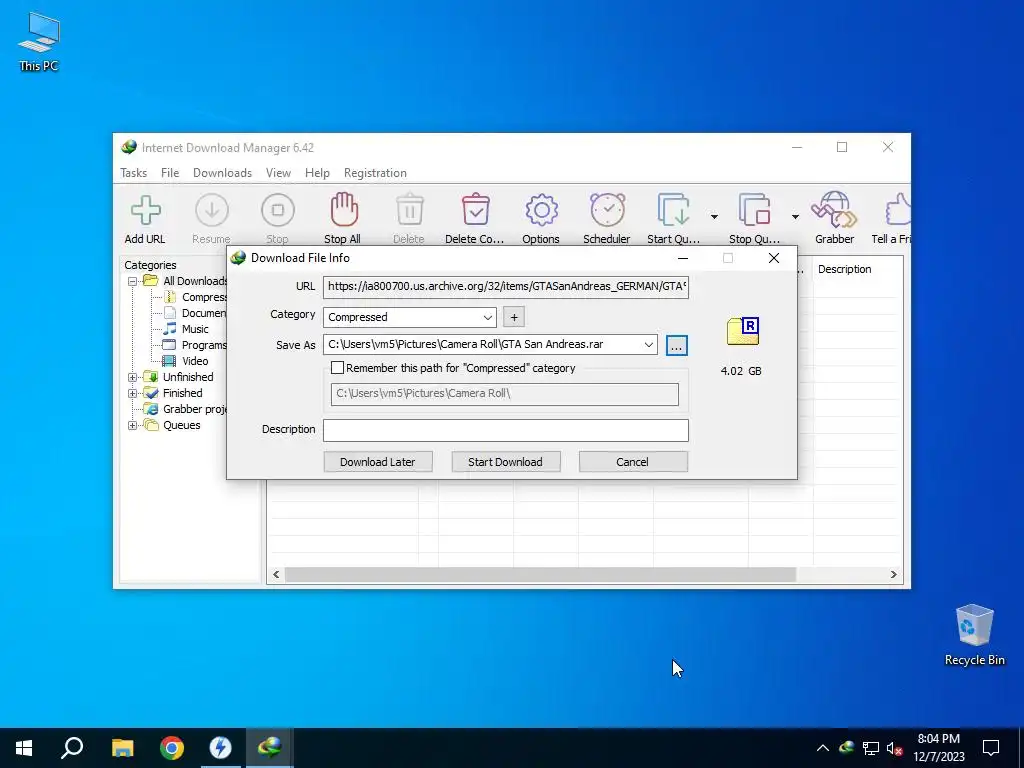1024x768 pixels.
Task: Click the Download Later button
Action: pyautogui.click(x=377, y=462)
